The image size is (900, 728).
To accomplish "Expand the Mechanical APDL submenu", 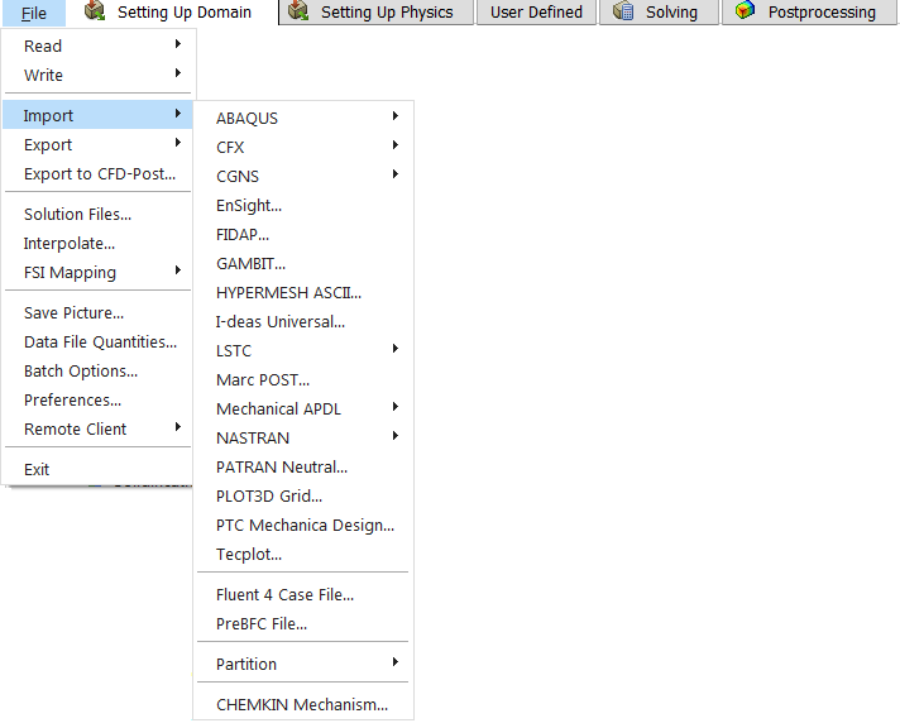I will pos(303,409).
